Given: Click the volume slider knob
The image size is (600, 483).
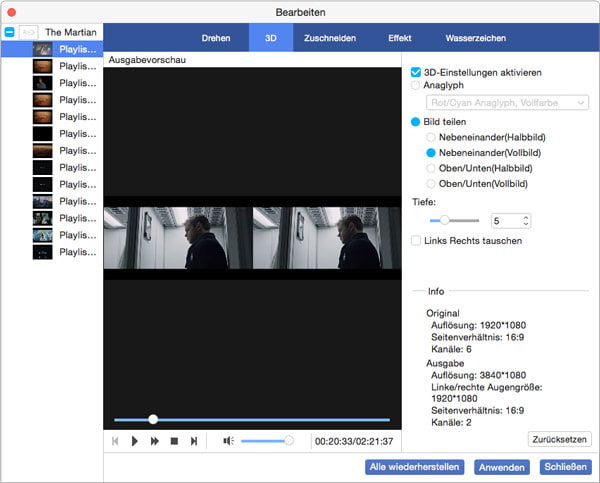Looking at the screenshot, I should pos(289,441).
